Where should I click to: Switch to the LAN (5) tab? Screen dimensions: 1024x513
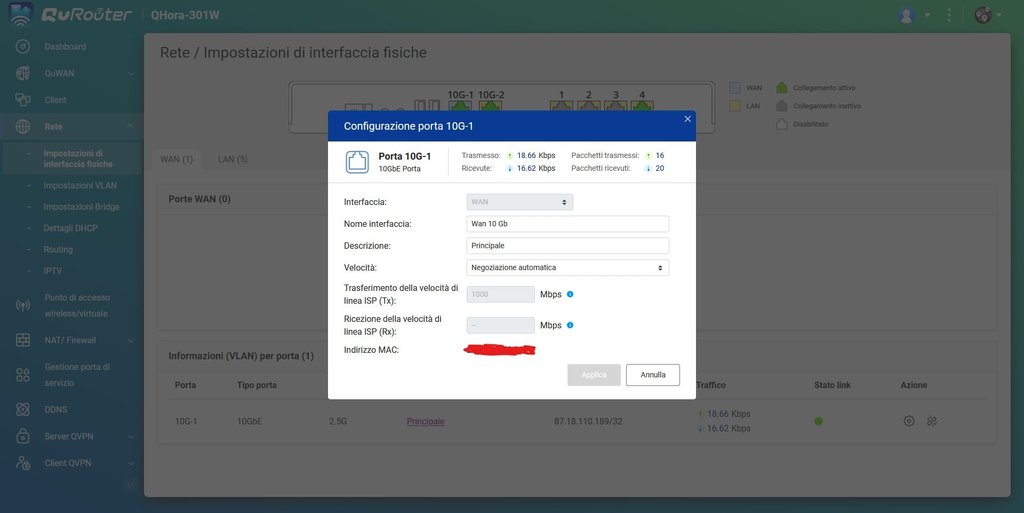(232, 159)
